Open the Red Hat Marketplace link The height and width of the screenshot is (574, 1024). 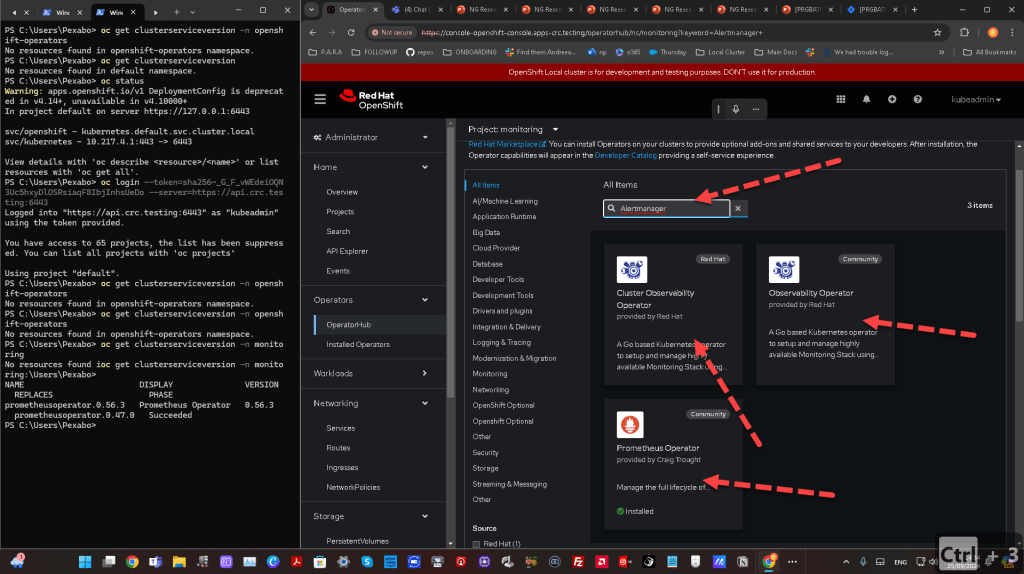coord(507,144)
